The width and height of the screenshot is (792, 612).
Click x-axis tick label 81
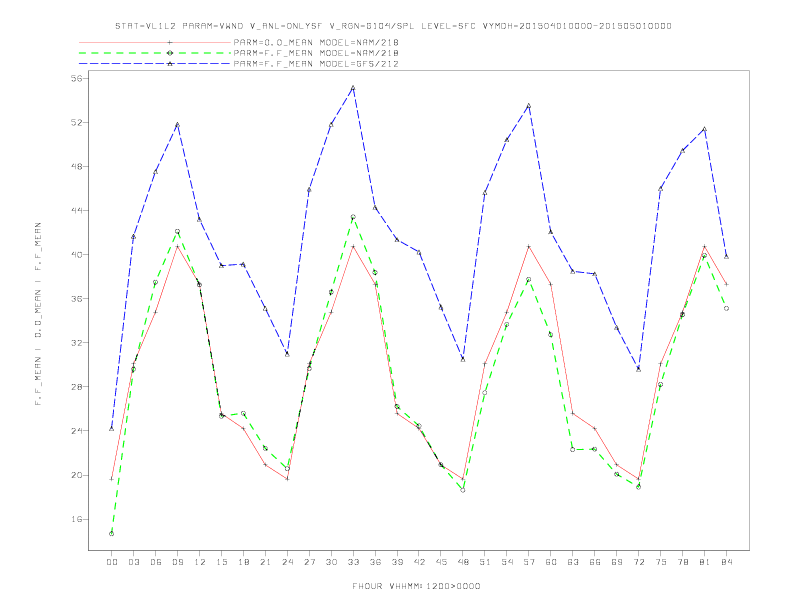tap(705, 562)
